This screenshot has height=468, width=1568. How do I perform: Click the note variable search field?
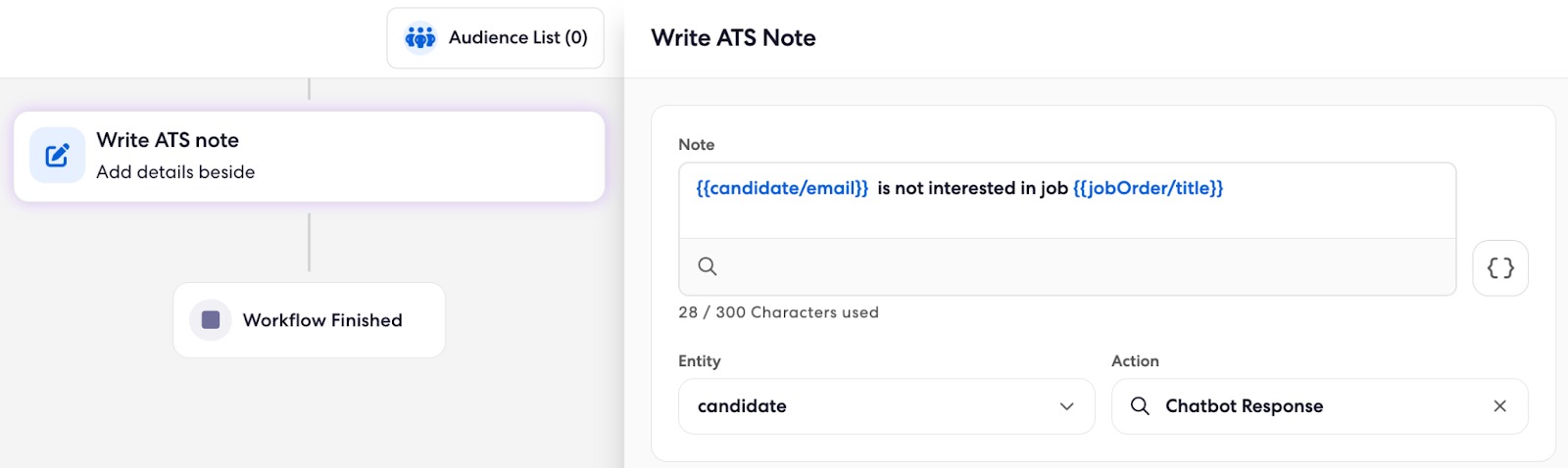(1067, 266)
